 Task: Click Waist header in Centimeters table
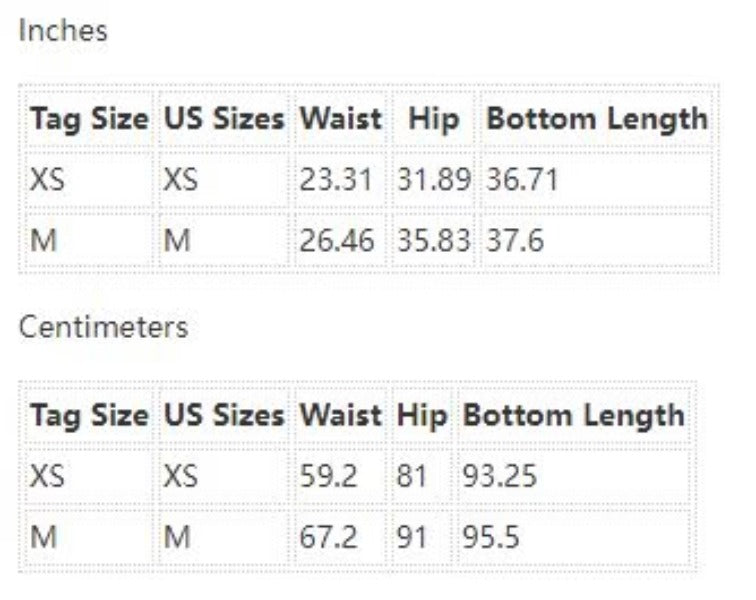click(x=341, y=416)
